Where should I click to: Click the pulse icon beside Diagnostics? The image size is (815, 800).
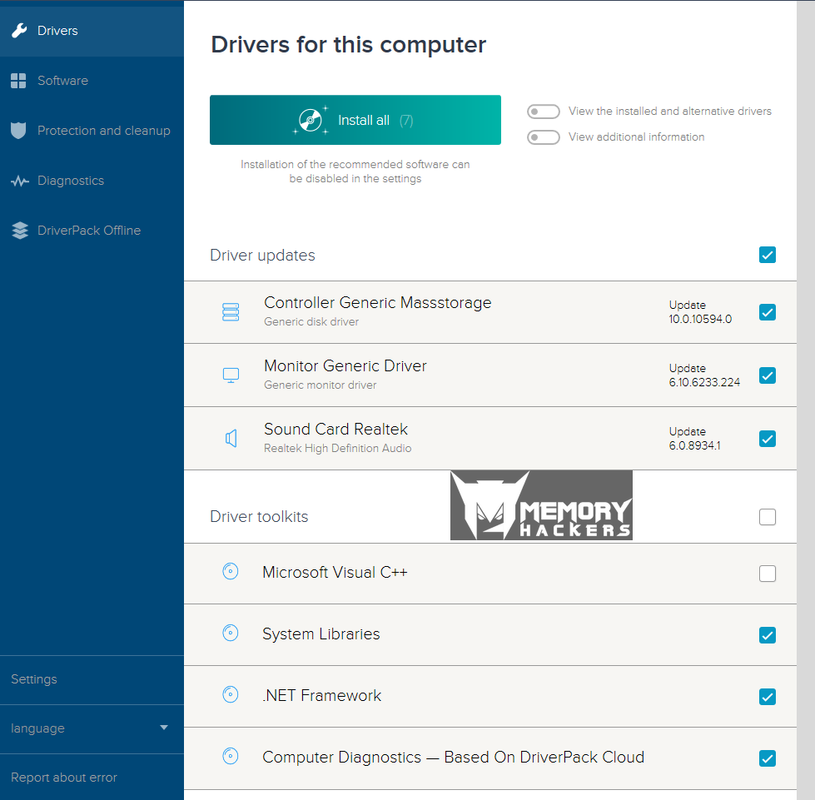[20, 181]
